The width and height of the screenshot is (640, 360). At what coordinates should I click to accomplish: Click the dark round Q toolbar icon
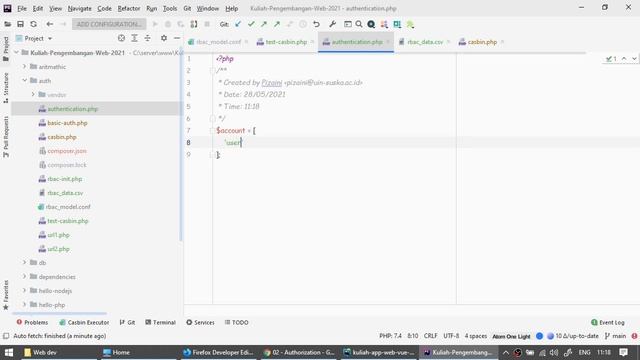(371, 24)
